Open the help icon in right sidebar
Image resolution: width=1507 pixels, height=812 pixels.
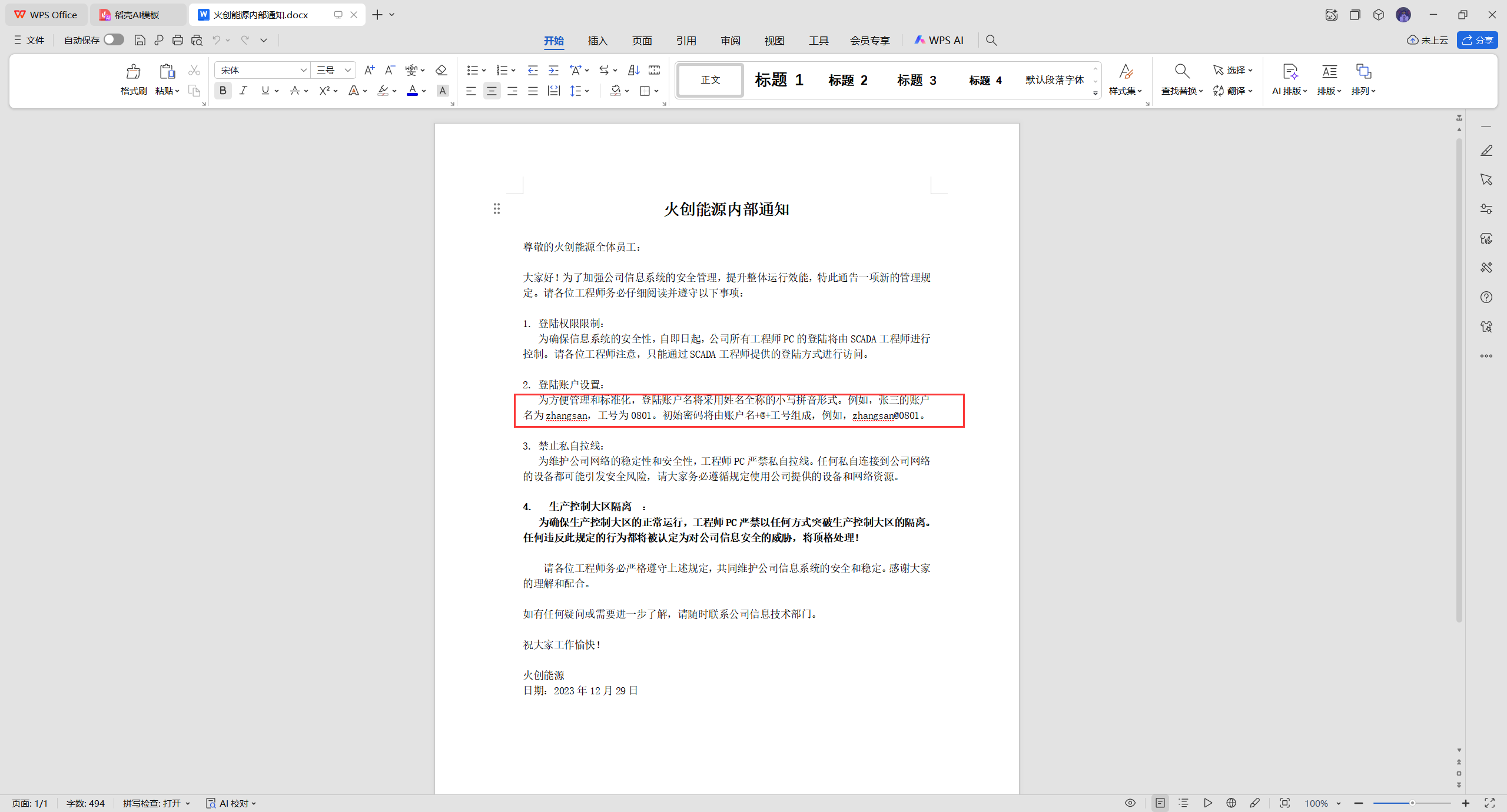click(1486, 297)
